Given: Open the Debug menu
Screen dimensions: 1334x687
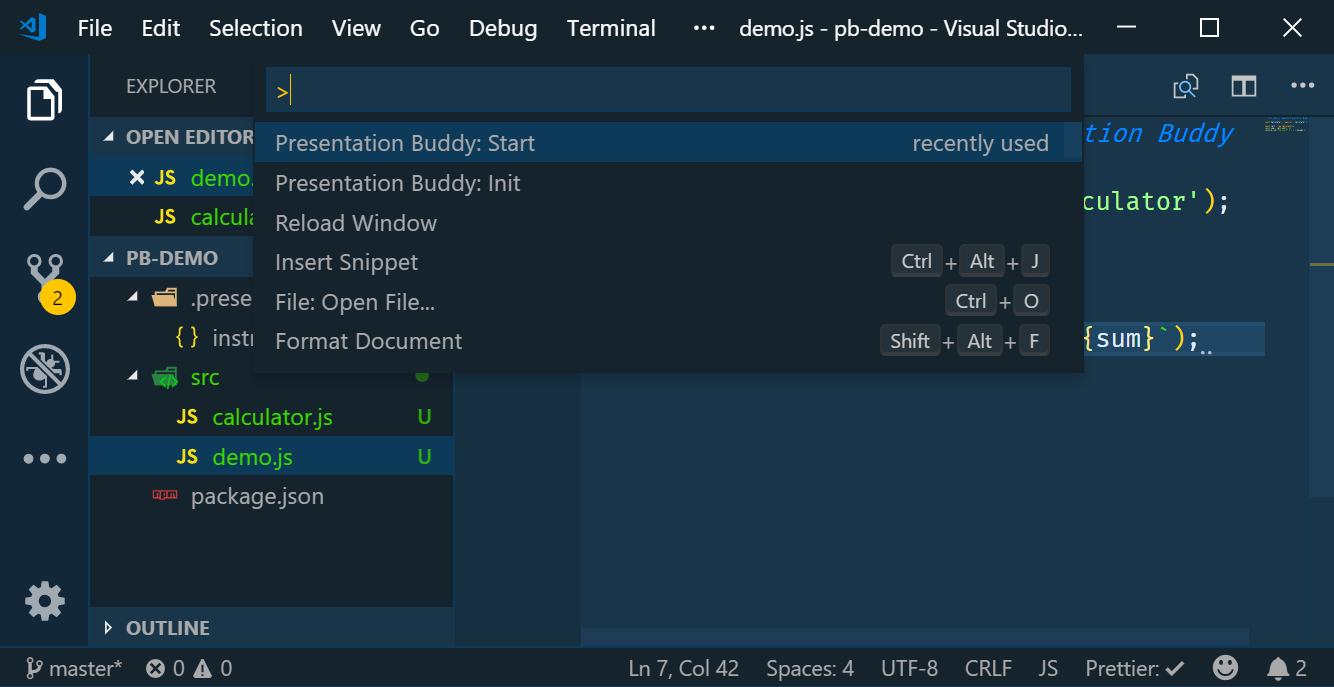Looking at the screenshot, I should point(503,28).
